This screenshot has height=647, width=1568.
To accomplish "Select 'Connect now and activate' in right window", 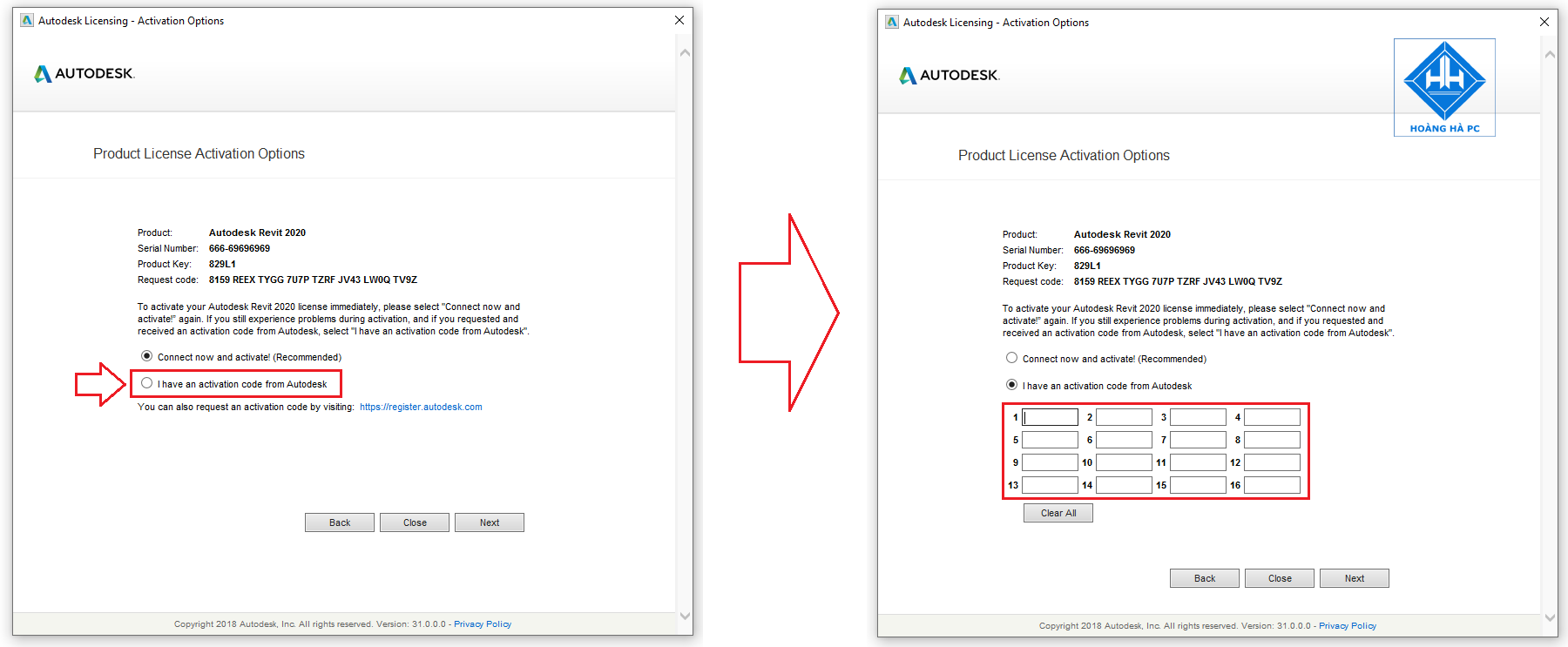I will pyautogui.click(x=1011, y=358).
